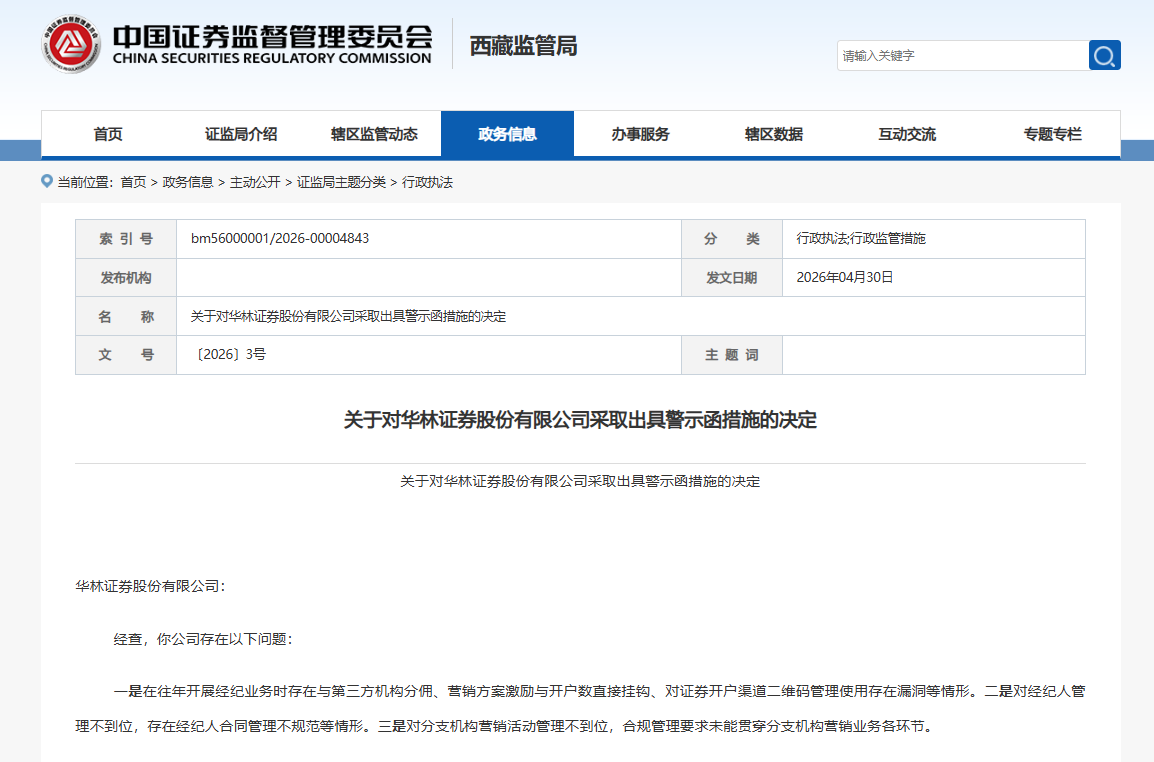This screenshot has height=762, width=1154.
Task: Follow the 行政执法 breadcrumb link
Action: (x=428, y=182)
